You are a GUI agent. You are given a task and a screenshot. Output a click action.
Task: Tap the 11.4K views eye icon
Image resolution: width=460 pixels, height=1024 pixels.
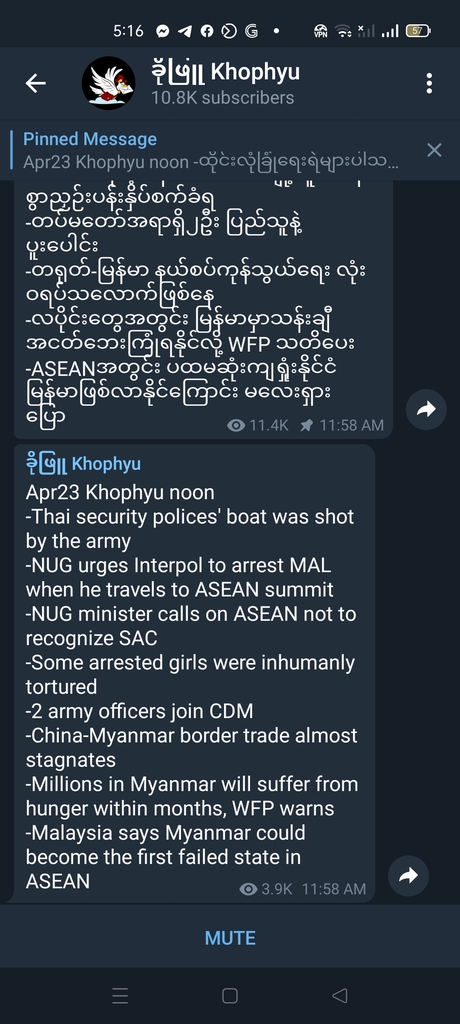[x=236, y=425]
